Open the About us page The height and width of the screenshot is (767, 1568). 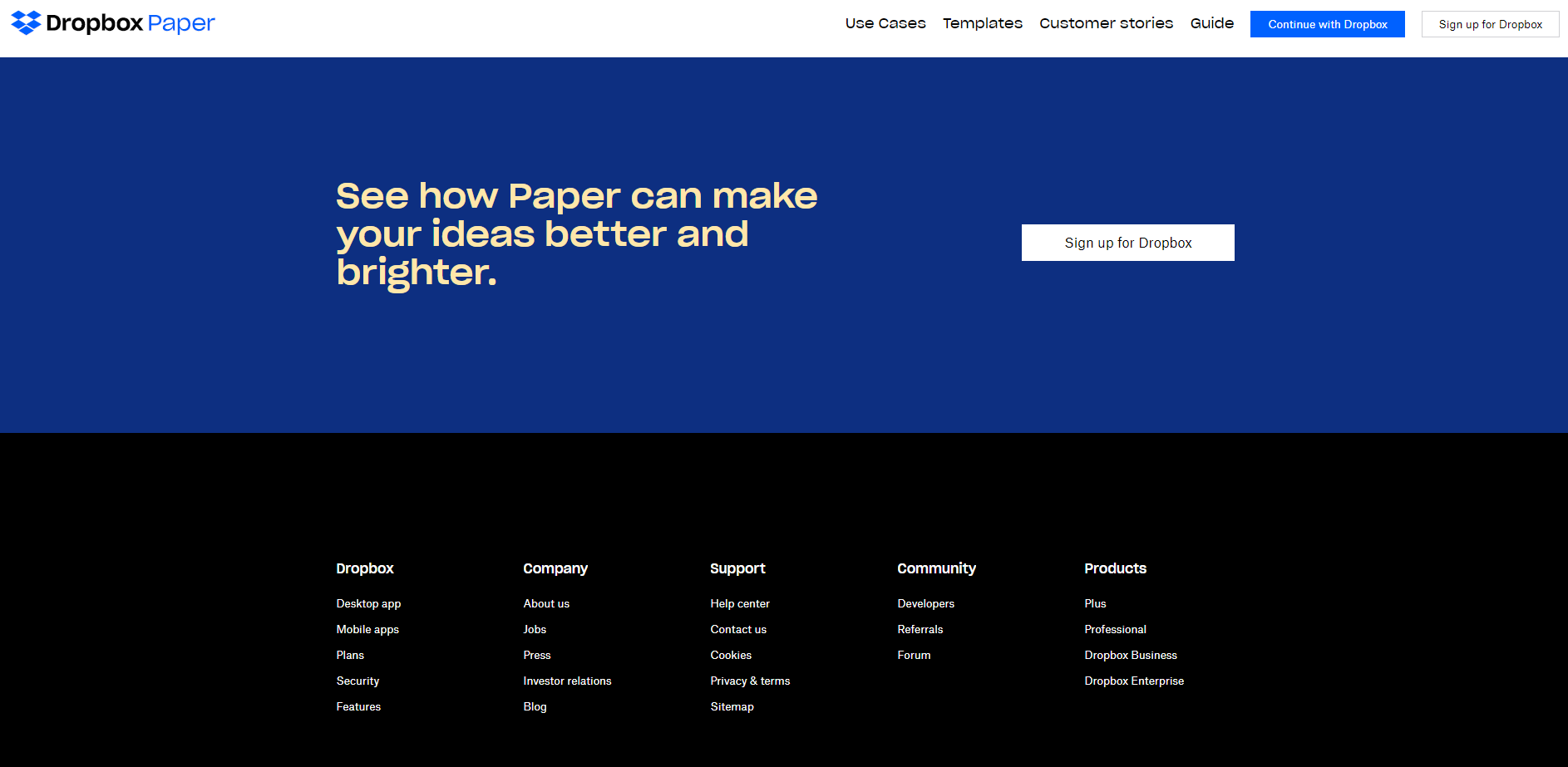[546, 603]
